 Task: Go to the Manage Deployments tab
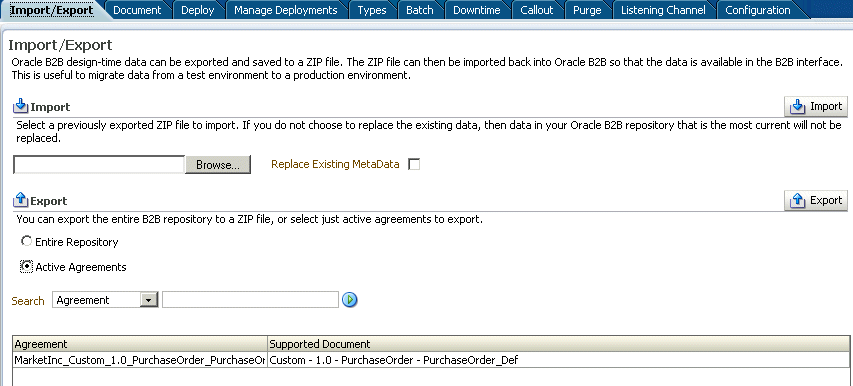286,10
